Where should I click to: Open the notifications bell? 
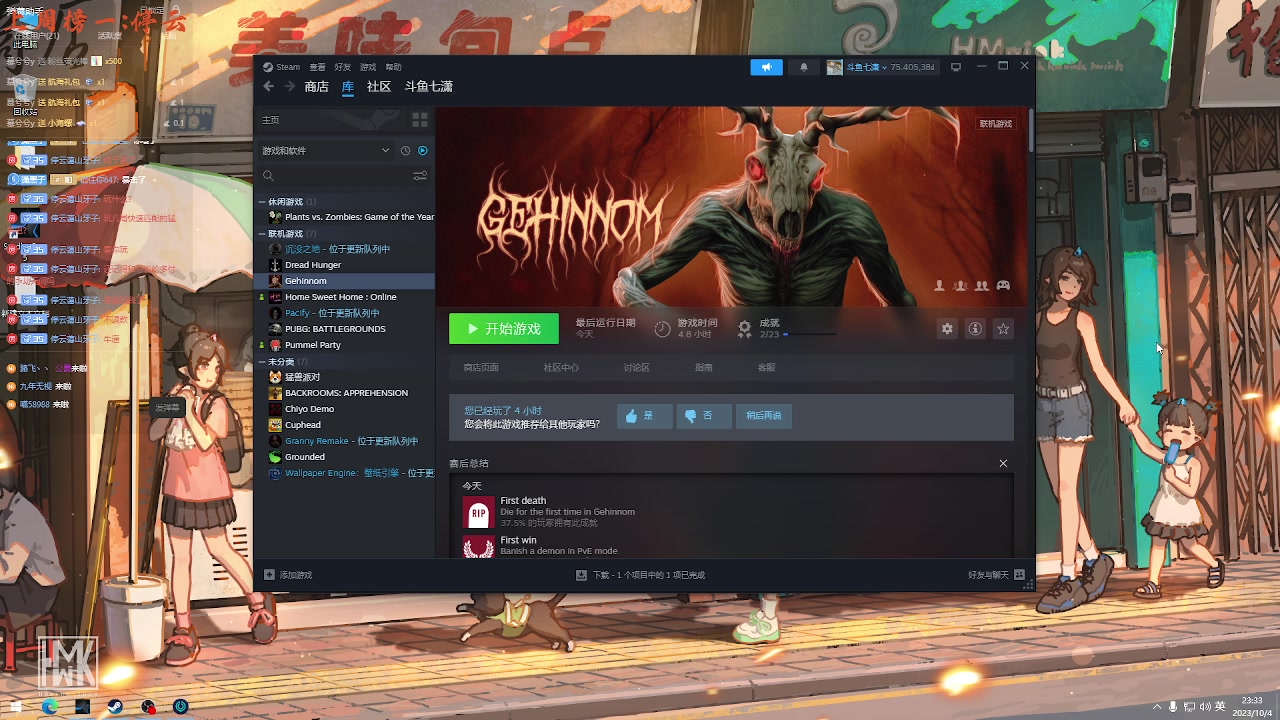pyautogui.click(x=803, y=67)
